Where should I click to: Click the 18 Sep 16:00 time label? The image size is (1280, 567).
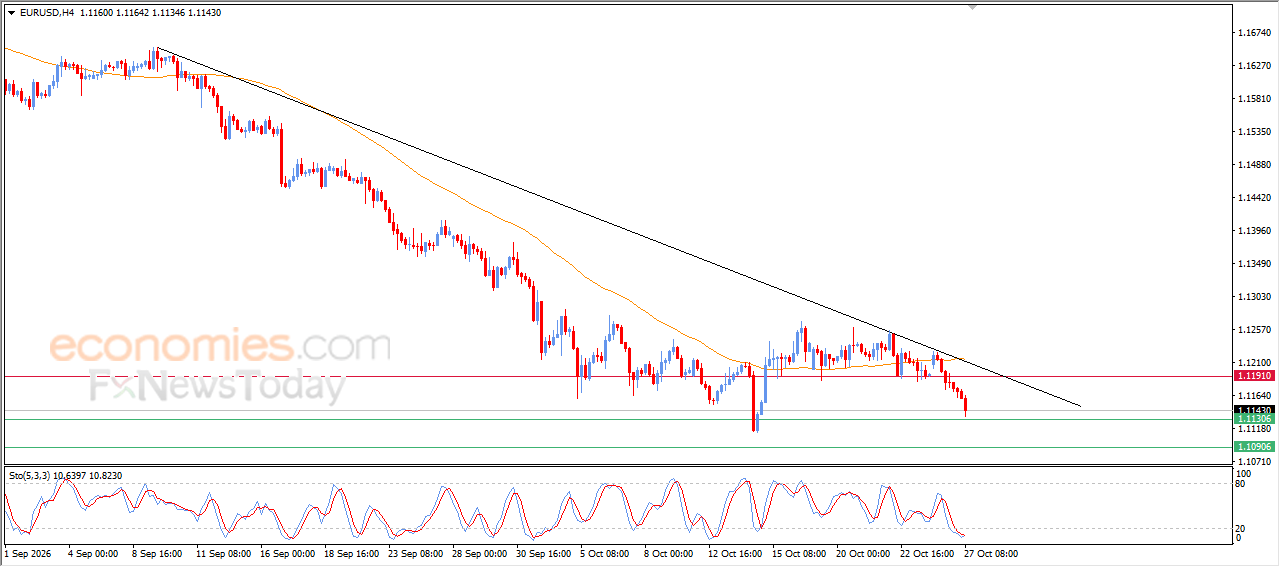(352, 553)
